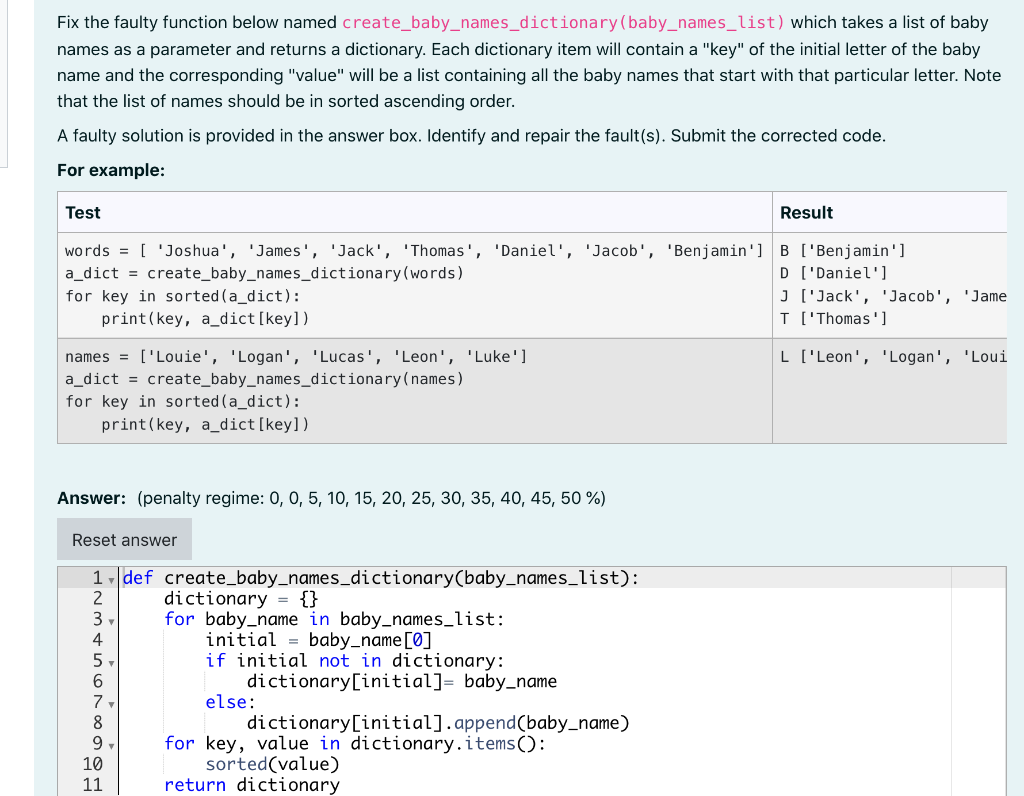Click the Test column header of the example table
The image size is (1024, 796).
82,212
